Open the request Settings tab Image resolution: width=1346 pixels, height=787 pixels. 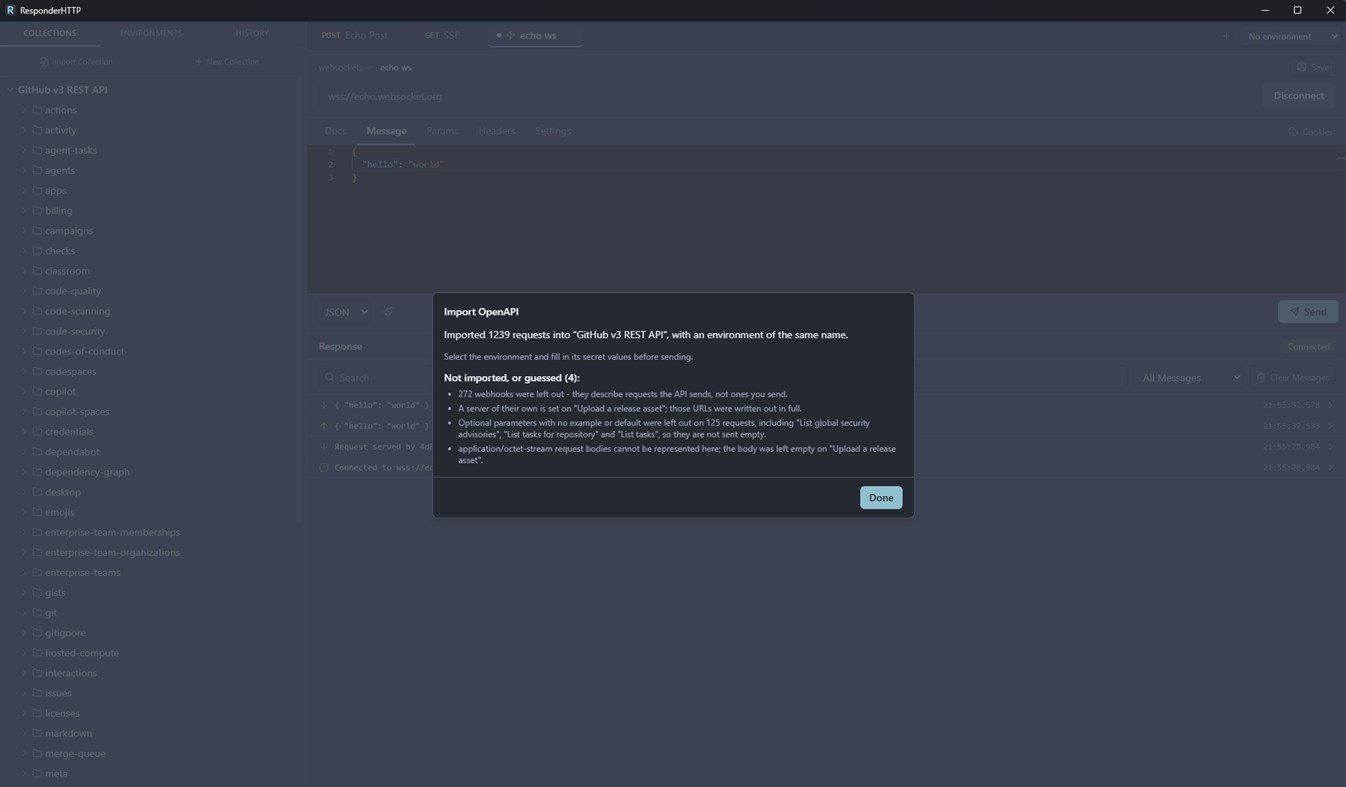(553, 131)
